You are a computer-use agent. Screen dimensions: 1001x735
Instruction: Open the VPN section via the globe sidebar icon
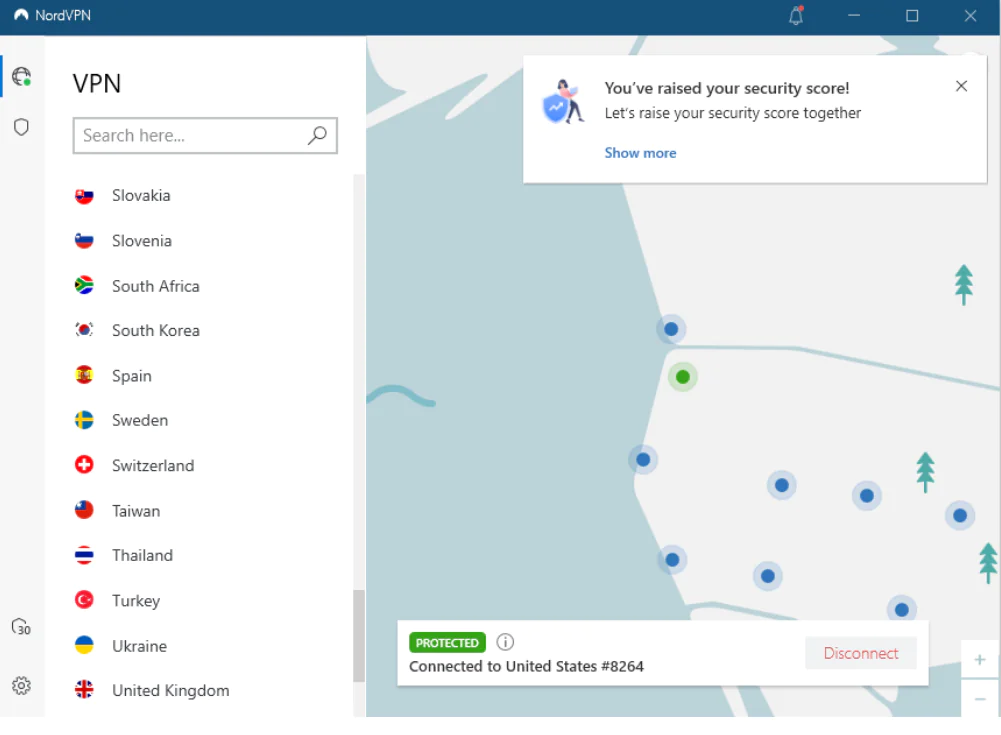(21, 75)
